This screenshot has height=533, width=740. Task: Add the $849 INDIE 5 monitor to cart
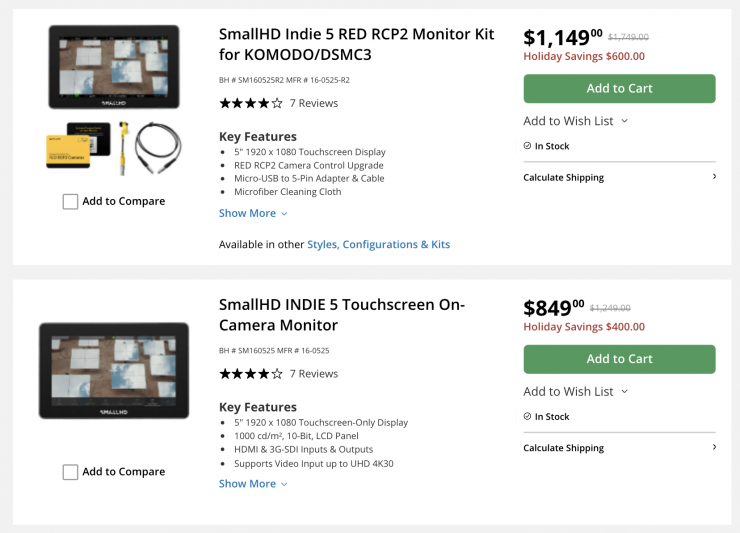619,359
